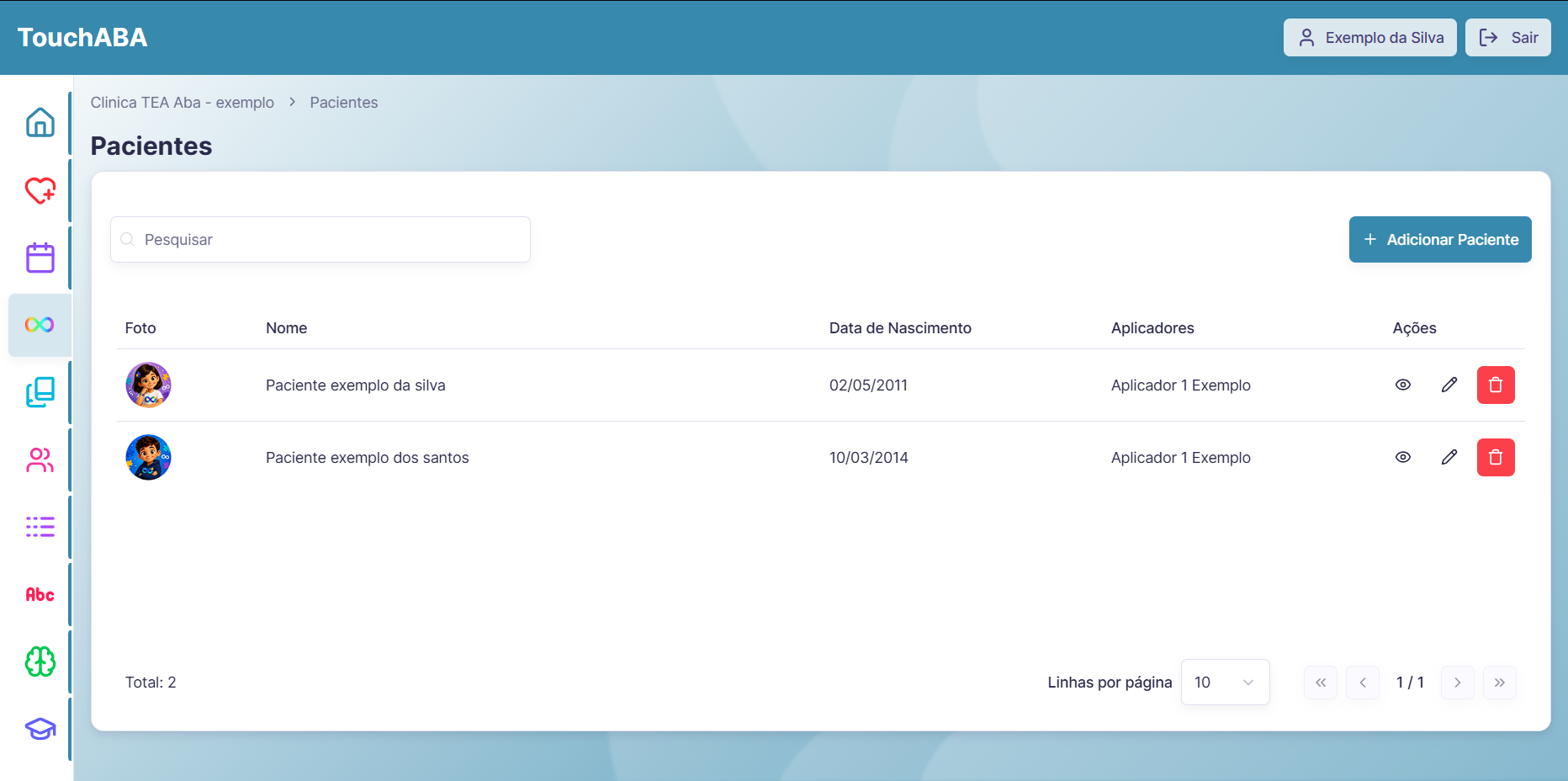
Task: Delete Paciente exemplo dos santos with trash button
Action: click(x=1496, y=457)
